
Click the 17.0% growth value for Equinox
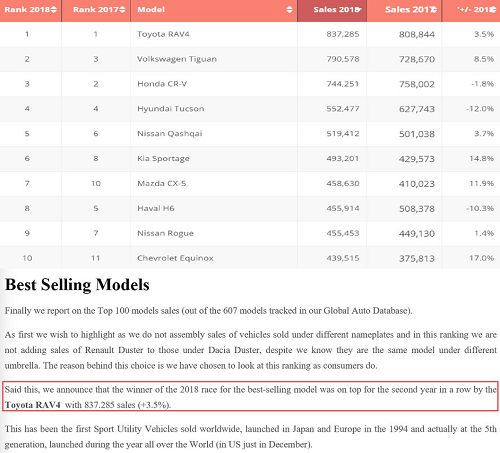click(x=482, y=258)
